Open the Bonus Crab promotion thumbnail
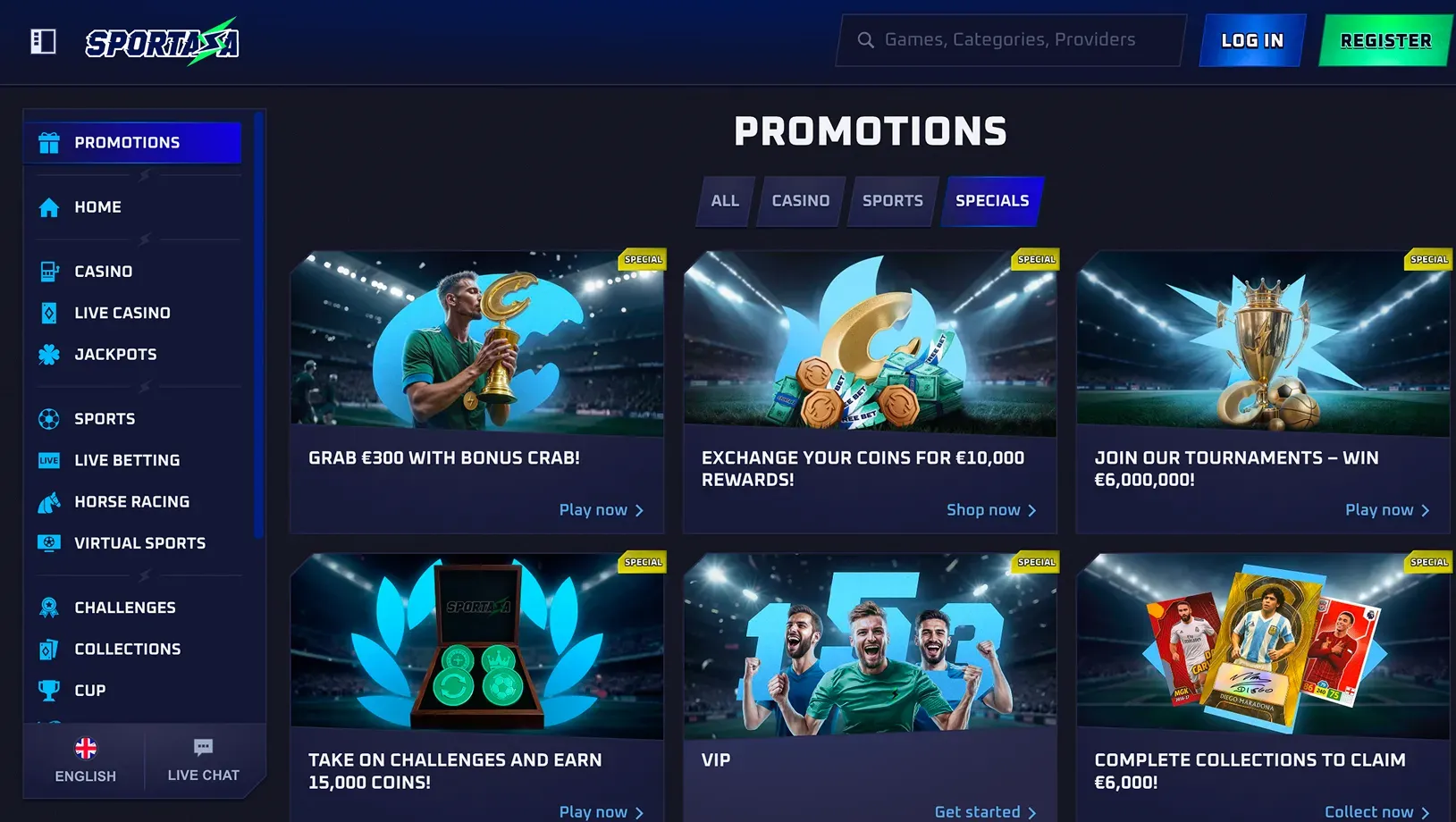 [x=477, y=343]
